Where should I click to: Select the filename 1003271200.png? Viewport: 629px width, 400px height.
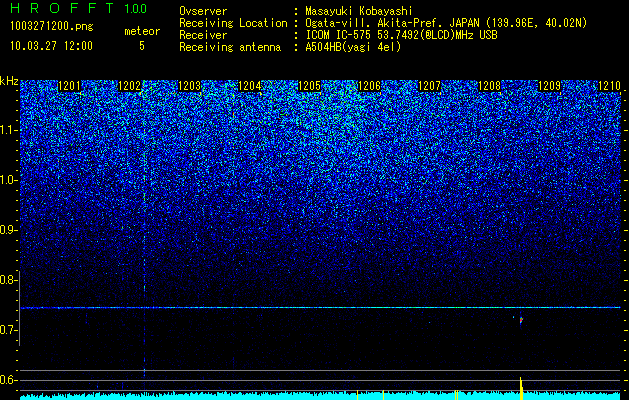[52, 27]
